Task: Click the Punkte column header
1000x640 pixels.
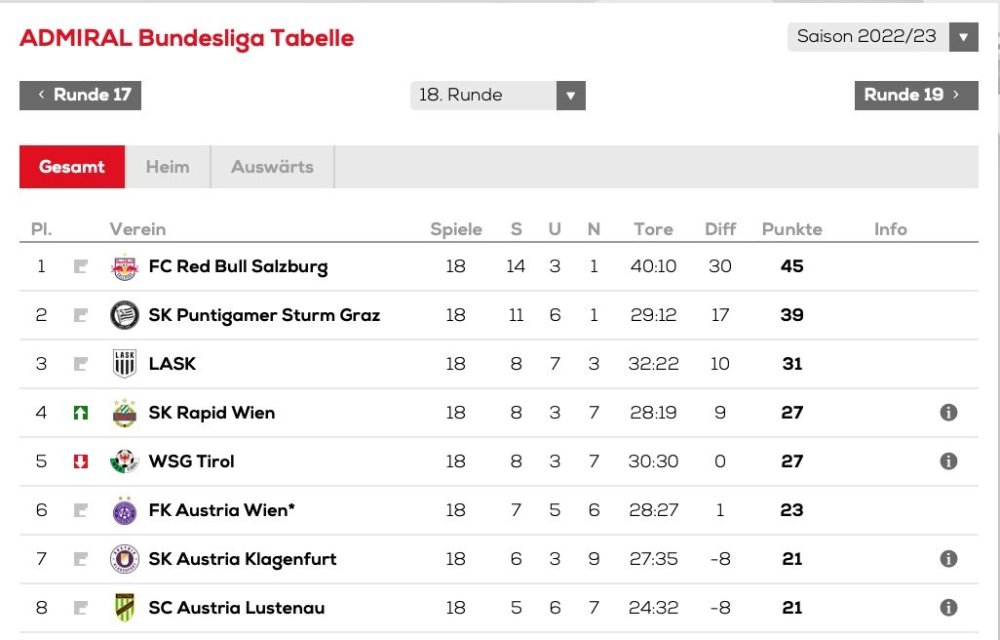Action: click(x=792, y=229)
